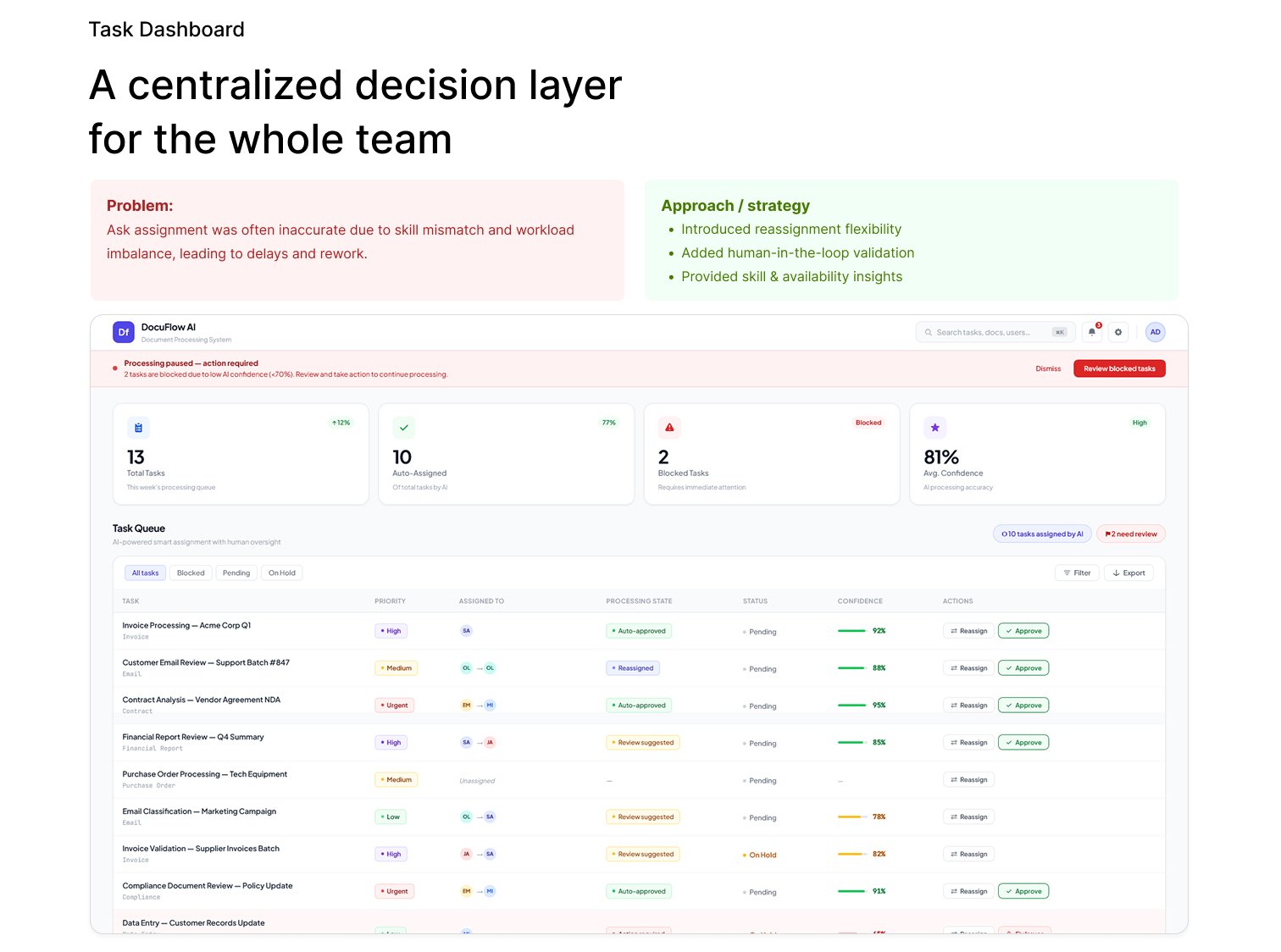Open the Filter options
The width and height of the screenshot is (1281, 952).
[1077, 573]
